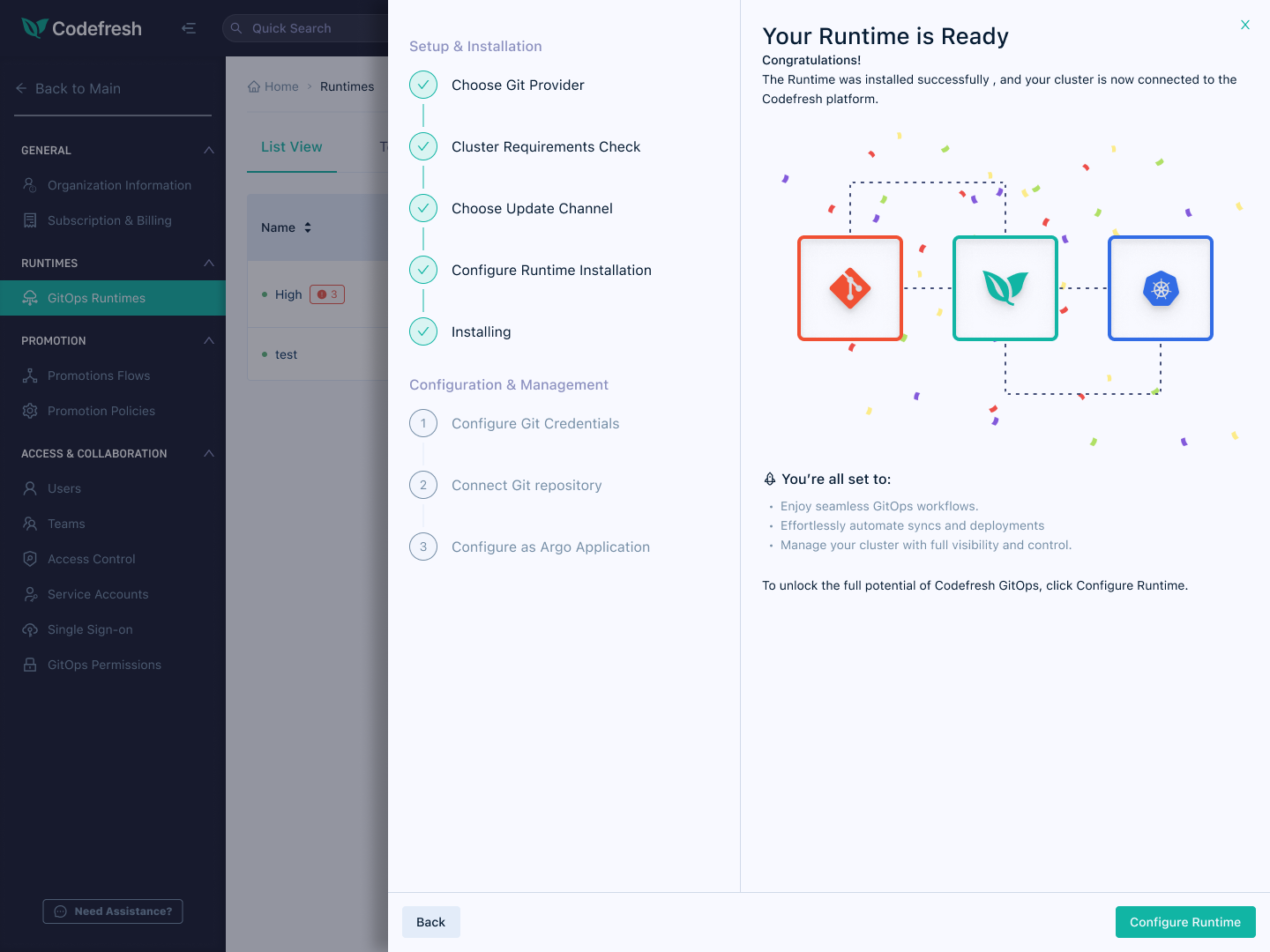Open Promotion Policies
Screen dimensions: 1270x952
tap(113, 411)
